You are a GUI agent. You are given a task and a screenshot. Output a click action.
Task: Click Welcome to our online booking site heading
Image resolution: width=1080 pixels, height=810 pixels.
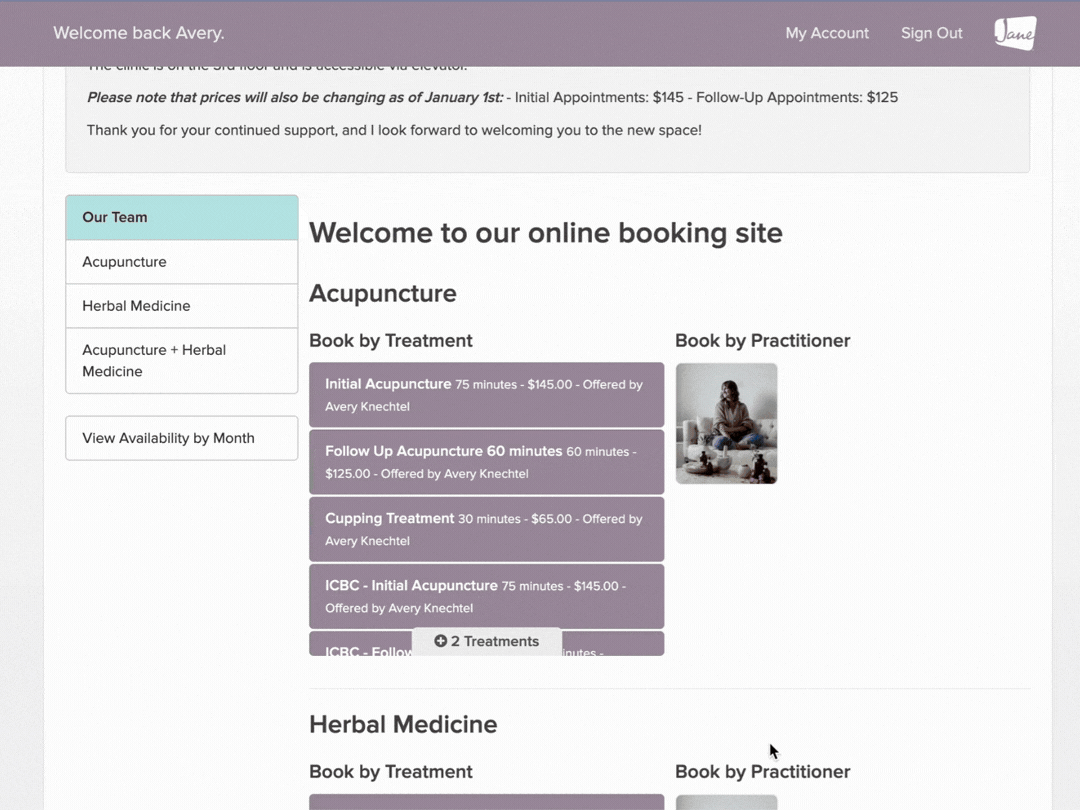click(546, 233)
